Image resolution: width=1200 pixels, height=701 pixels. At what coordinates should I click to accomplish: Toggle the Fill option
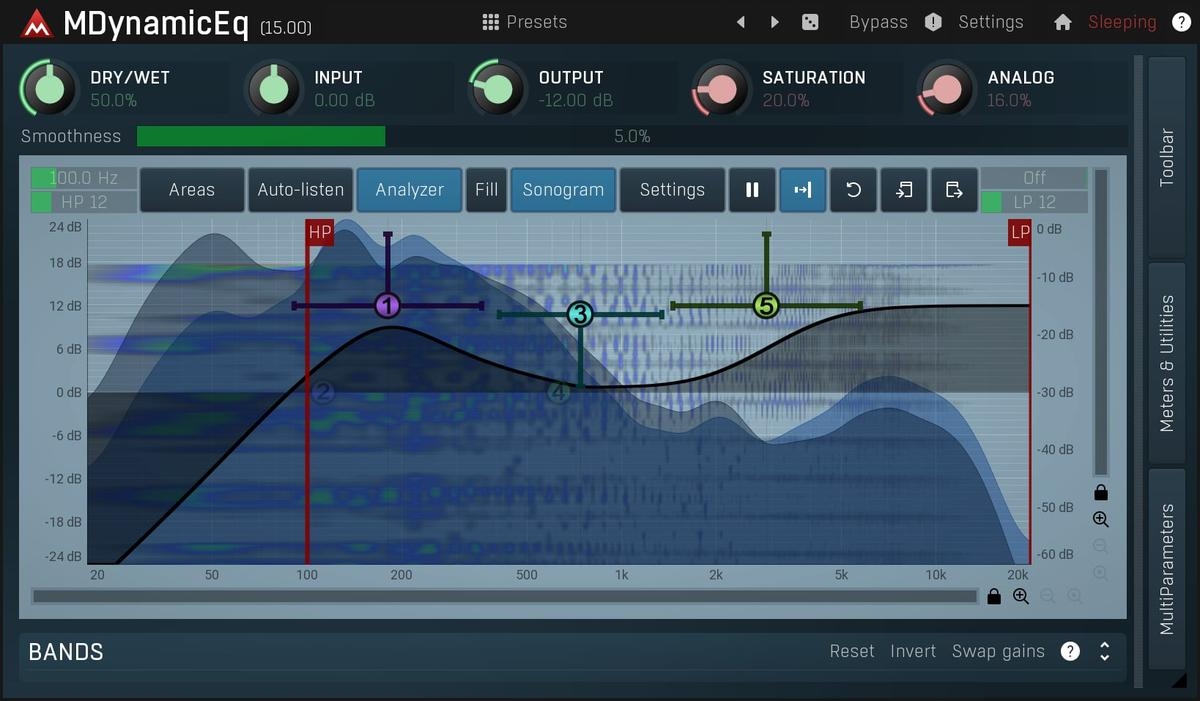pyautogui.click(x=486, y=190)
